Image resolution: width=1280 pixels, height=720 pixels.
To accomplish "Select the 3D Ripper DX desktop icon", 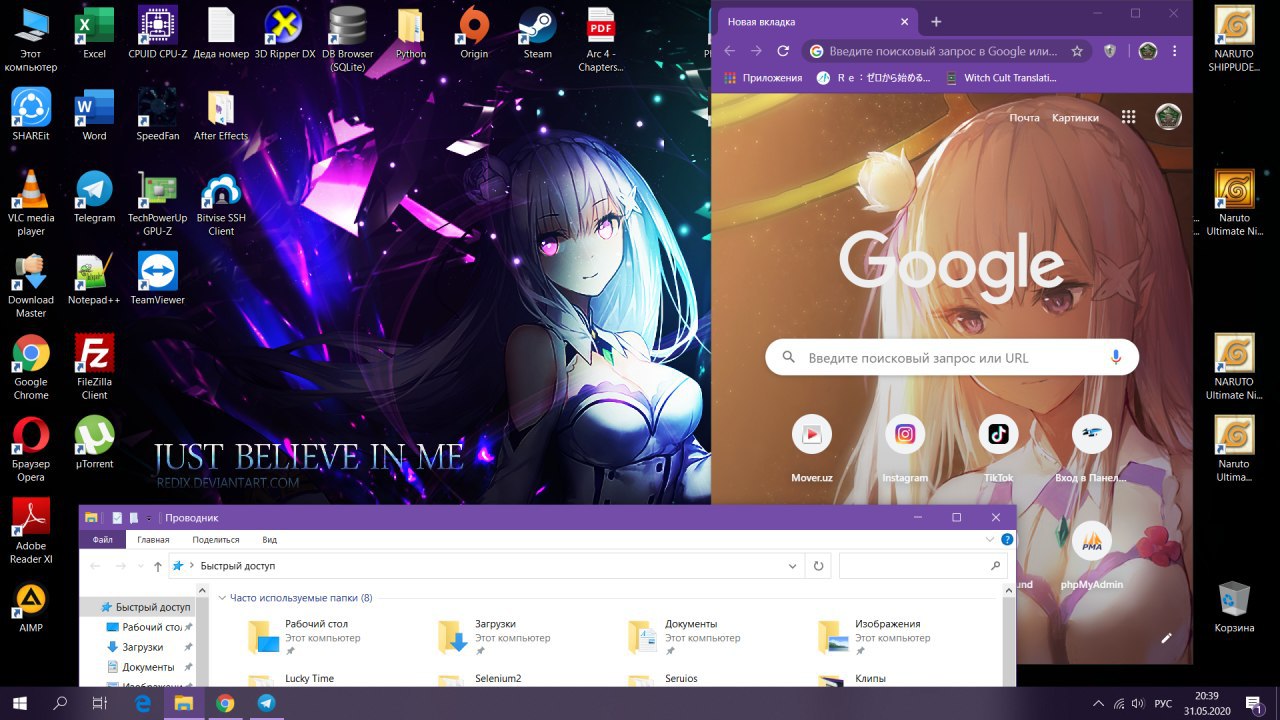I will pos(285,34).
